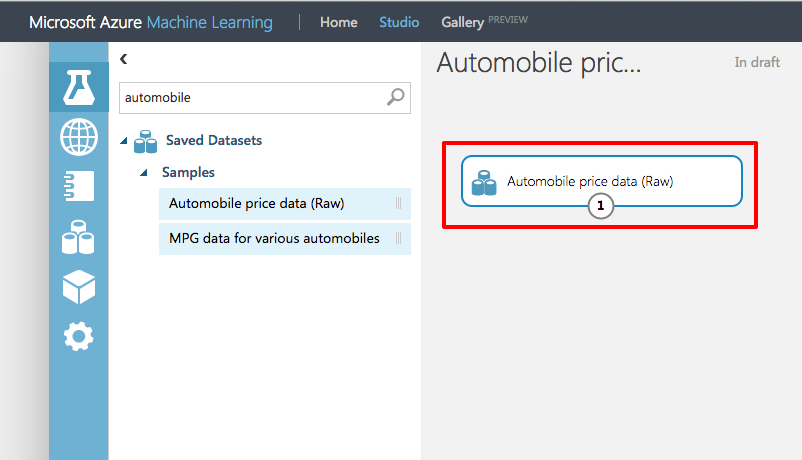
Task: Open Experiments via the flask icon
Action: (x=78, y=87)
